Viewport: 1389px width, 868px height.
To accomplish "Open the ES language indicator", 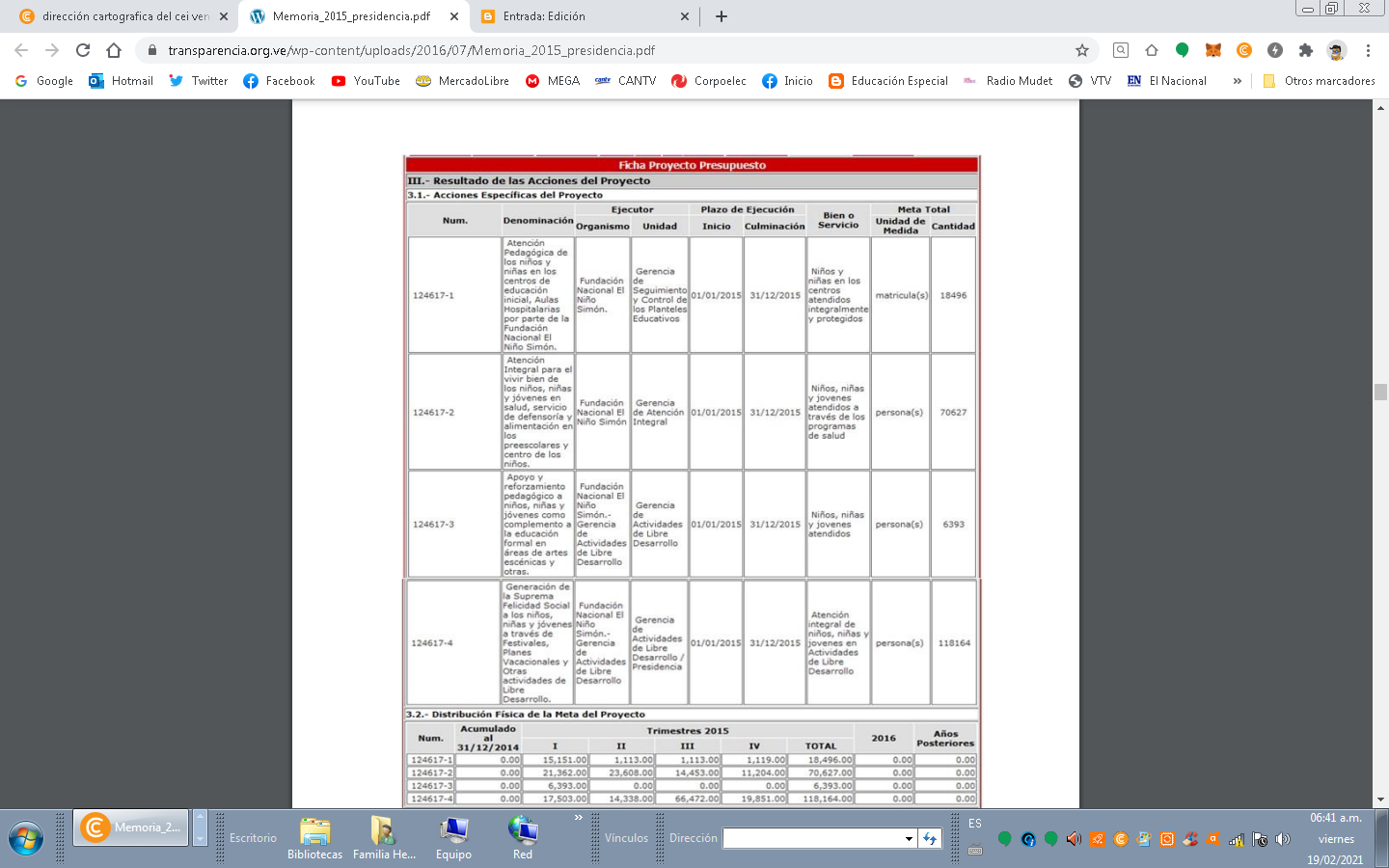I will coord(975,824).
